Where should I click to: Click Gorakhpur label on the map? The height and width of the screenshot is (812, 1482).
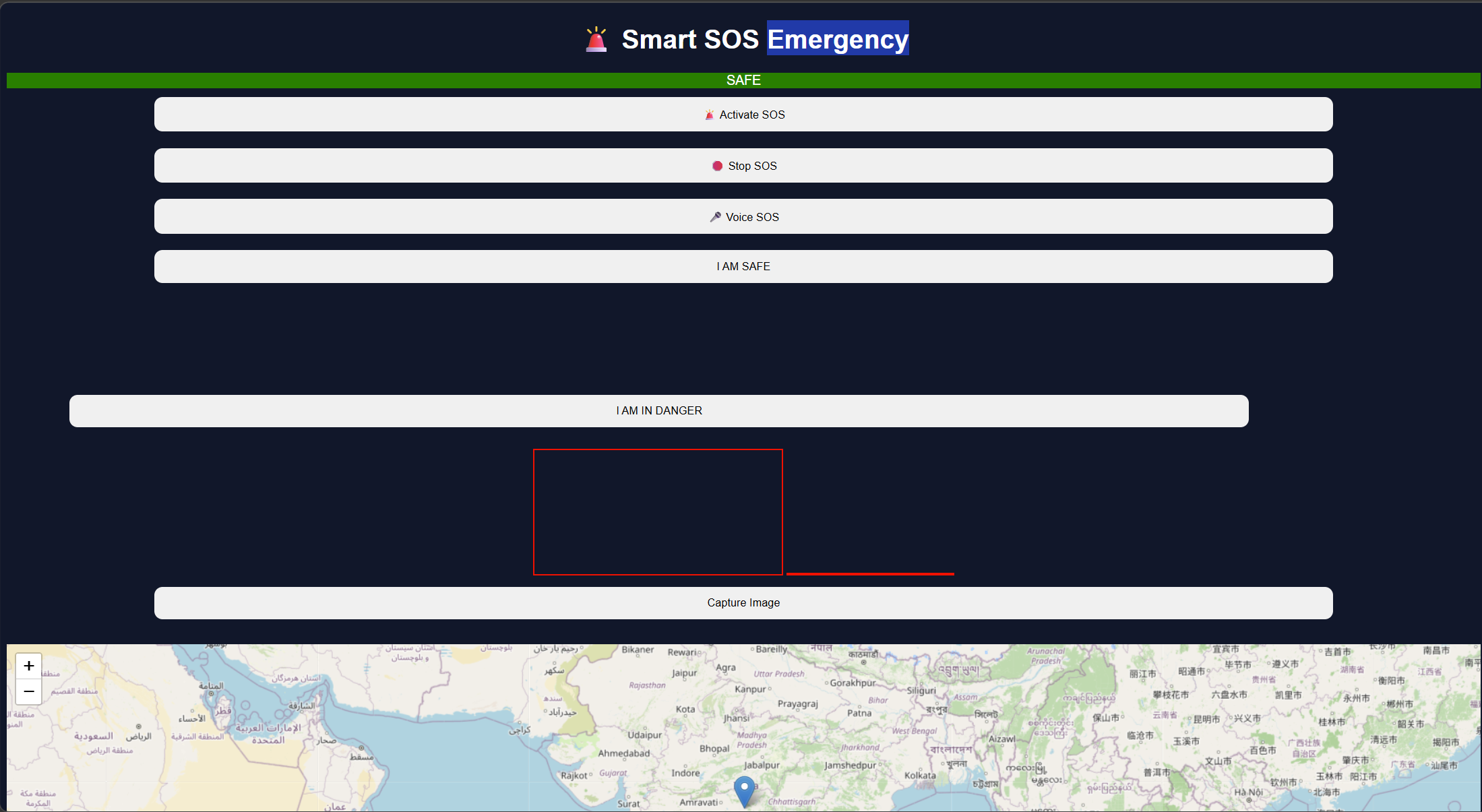point(853,683)
